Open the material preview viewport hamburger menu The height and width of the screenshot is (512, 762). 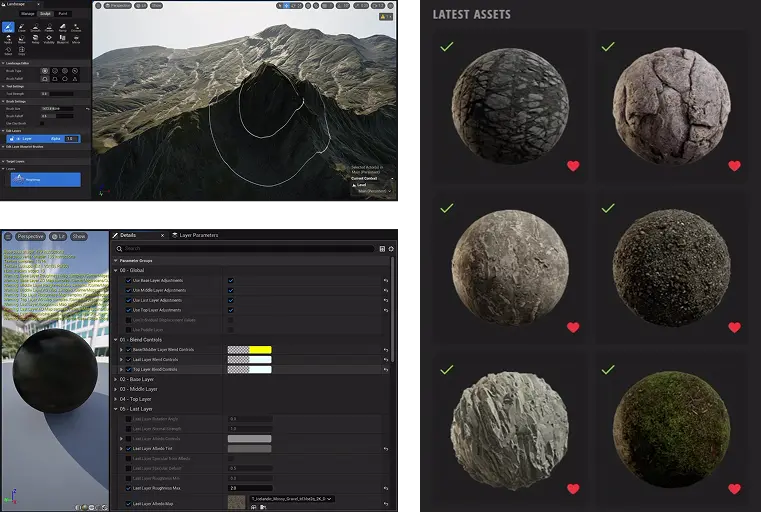pyautogui.click(x=7, y=237)
